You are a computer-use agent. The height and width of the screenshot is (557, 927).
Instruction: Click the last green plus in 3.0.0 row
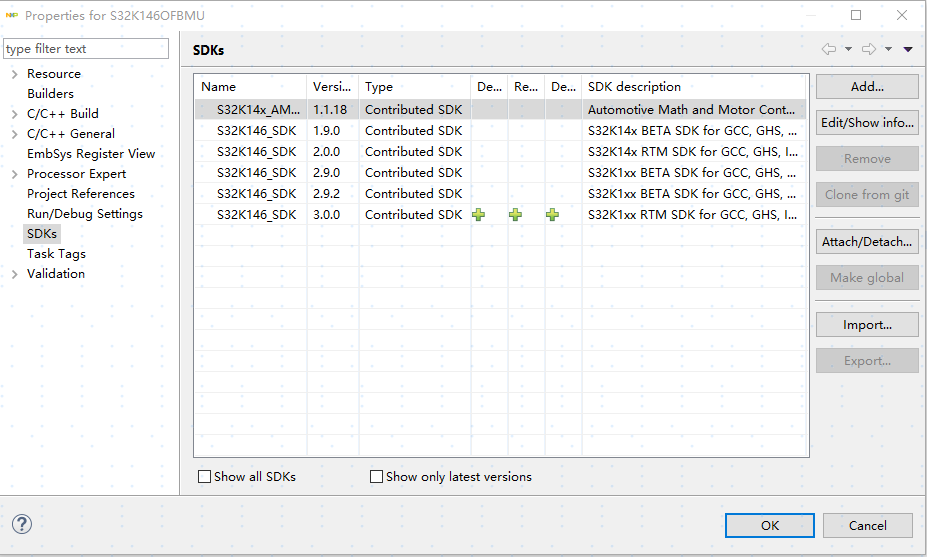[553, 215]
